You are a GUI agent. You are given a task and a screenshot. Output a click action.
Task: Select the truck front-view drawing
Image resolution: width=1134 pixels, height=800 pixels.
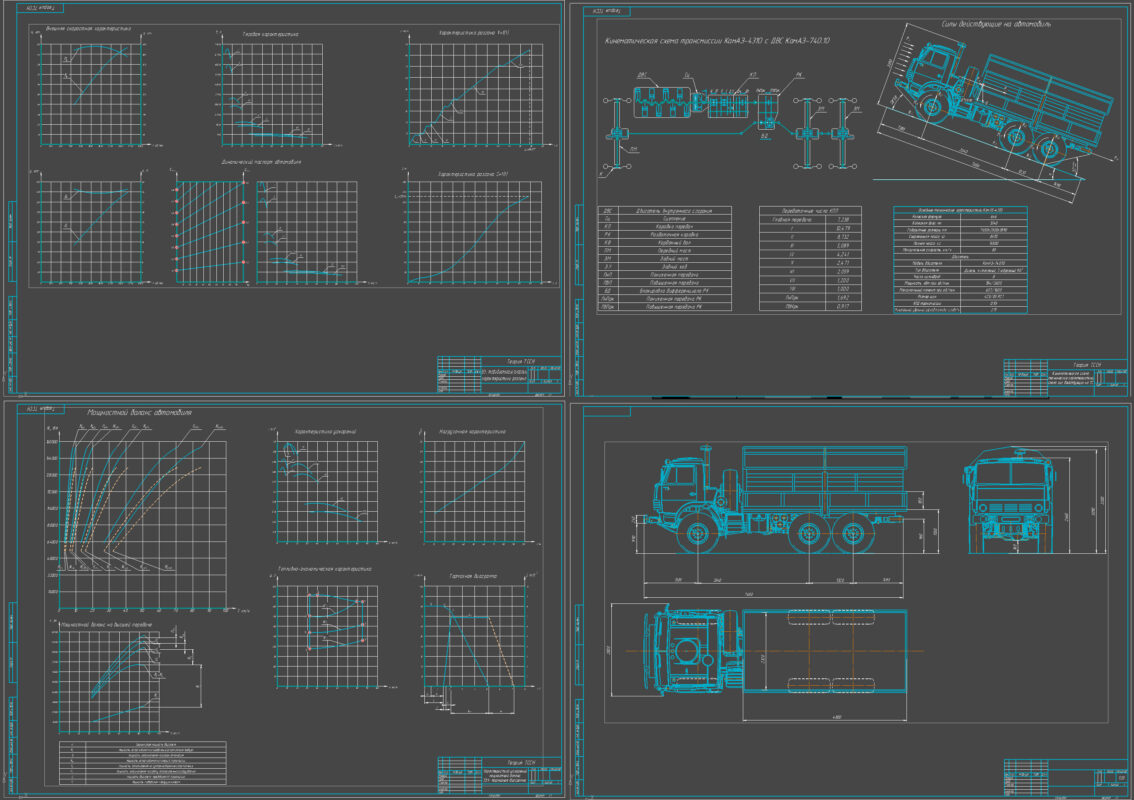click(x=1009, y=499)
